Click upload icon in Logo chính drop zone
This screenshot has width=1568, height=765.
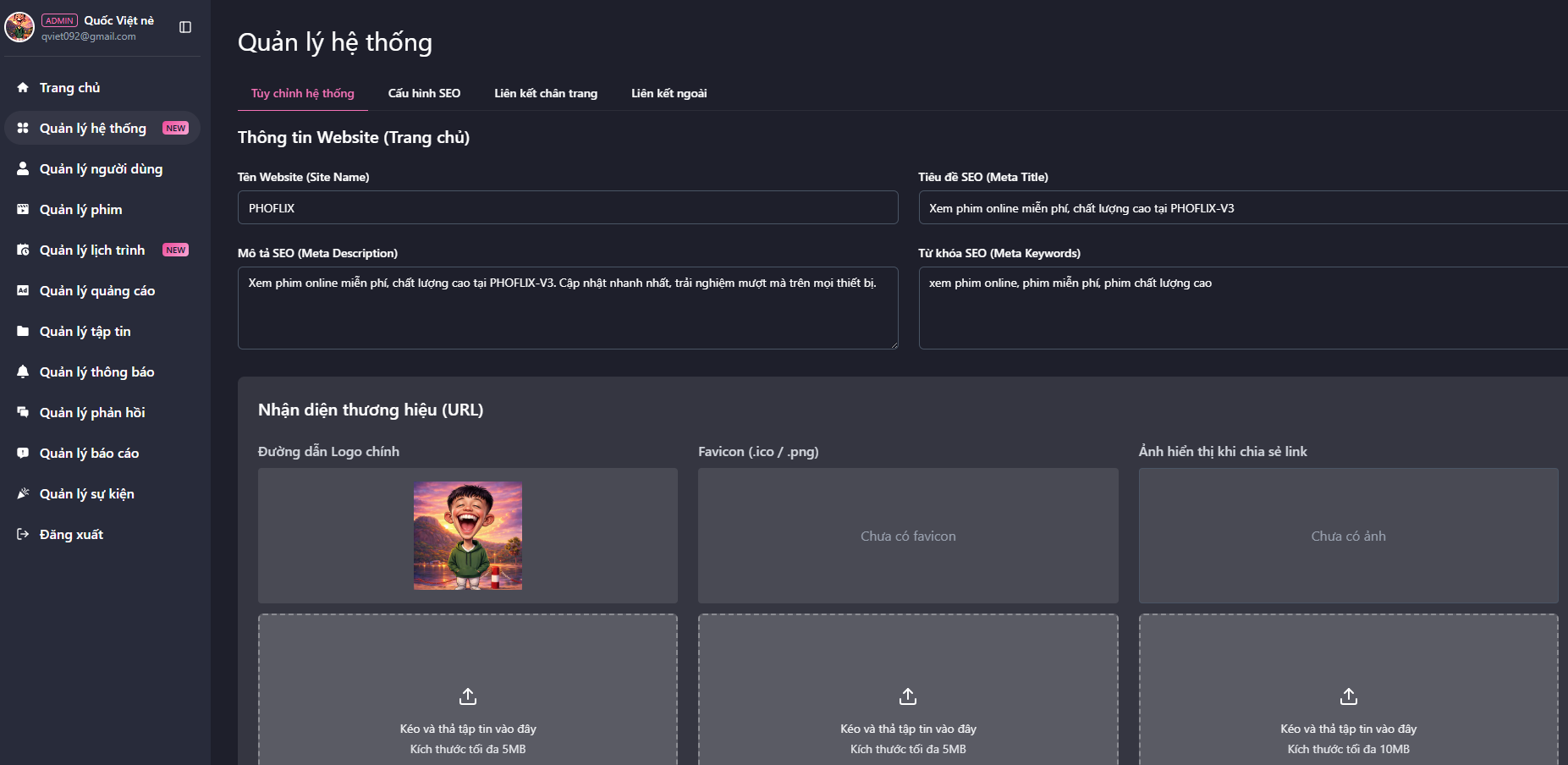pyautogui.click(x=468, y=696)
